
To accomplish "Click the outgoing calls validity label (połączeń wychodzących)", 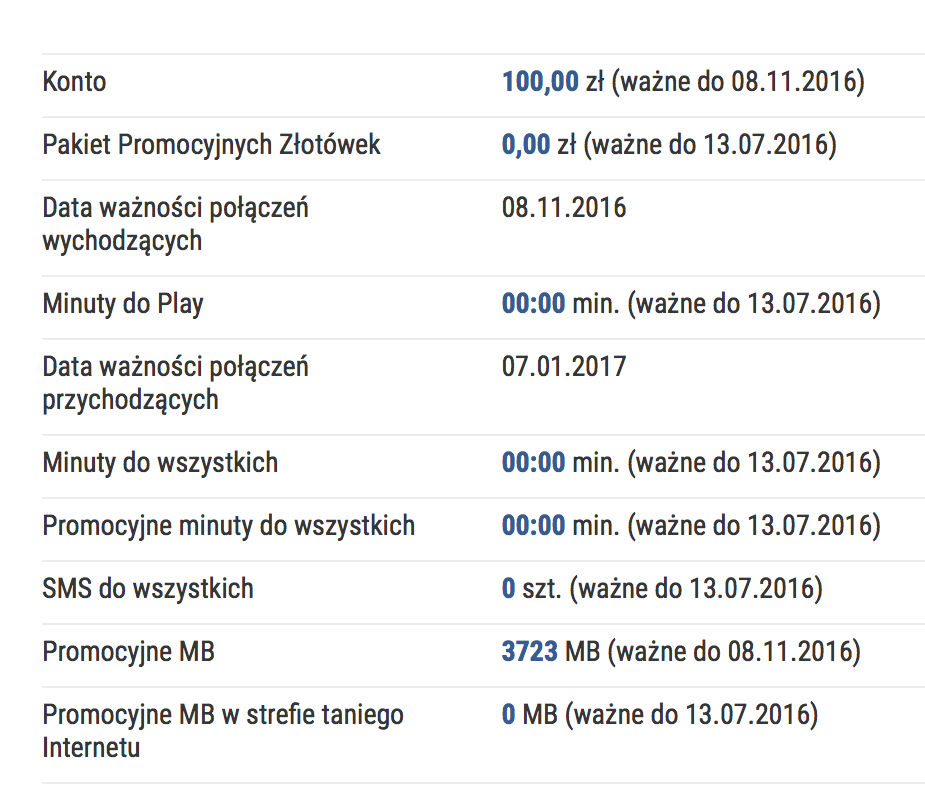I will (x=175, y=224).
